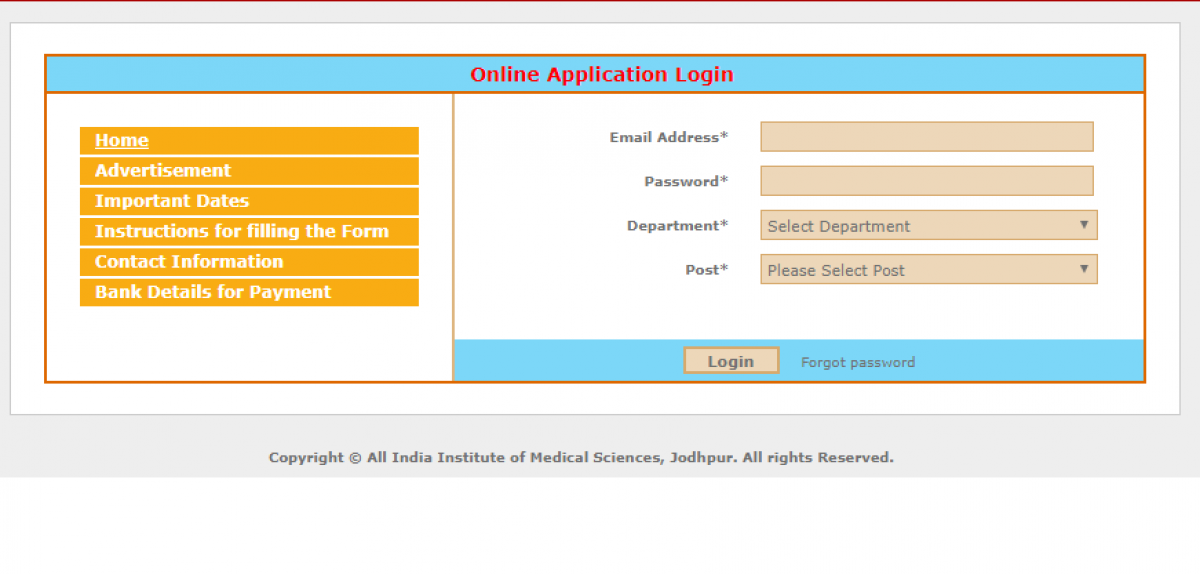Click the Department dropdown arrow icon
This screenshot has width=1200, height=574.
1083,225
